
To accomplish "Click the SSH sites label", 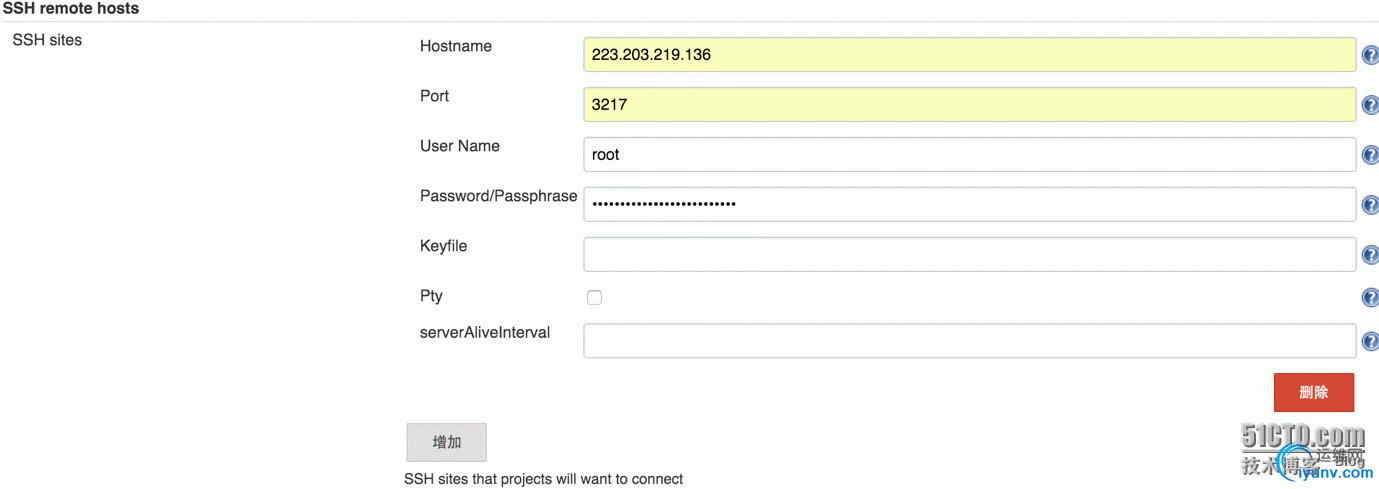I will point(47,40).
